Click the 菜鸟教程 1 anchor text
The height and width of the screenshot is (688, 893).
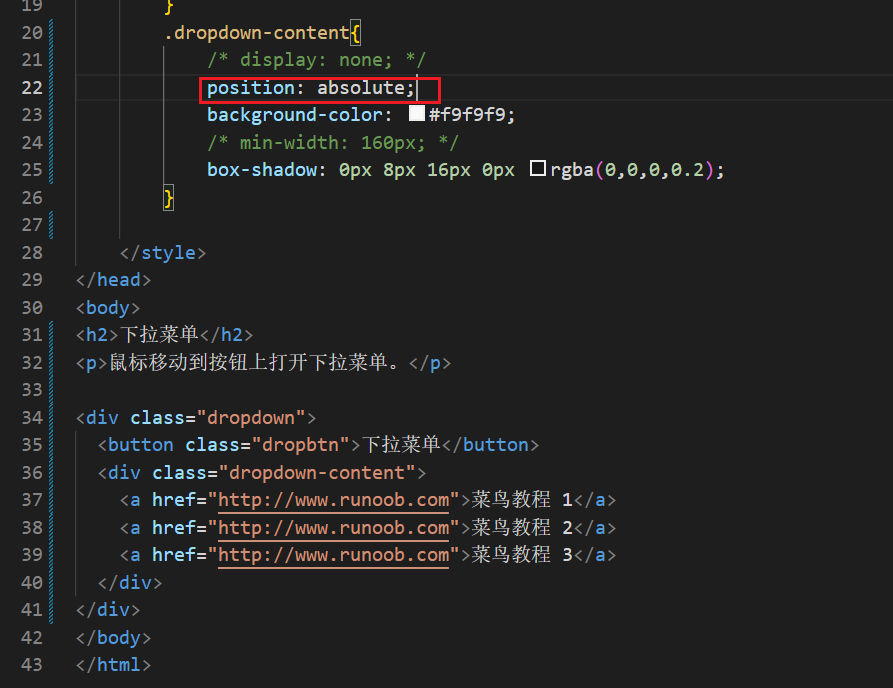(x=522, y=500)
